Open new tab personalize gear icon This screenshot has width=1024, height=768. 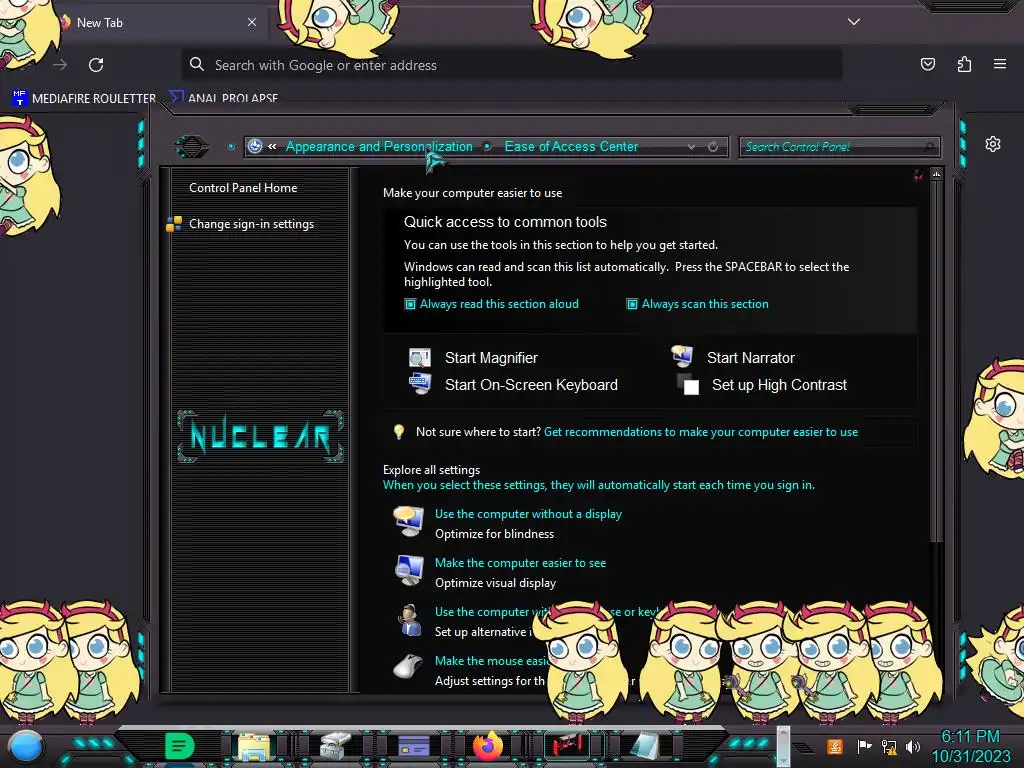click(993, 144)
